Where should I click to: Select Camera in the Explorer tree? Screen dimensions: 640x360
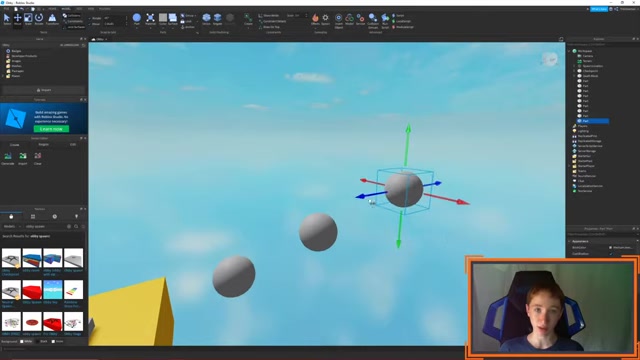[585, 56]
